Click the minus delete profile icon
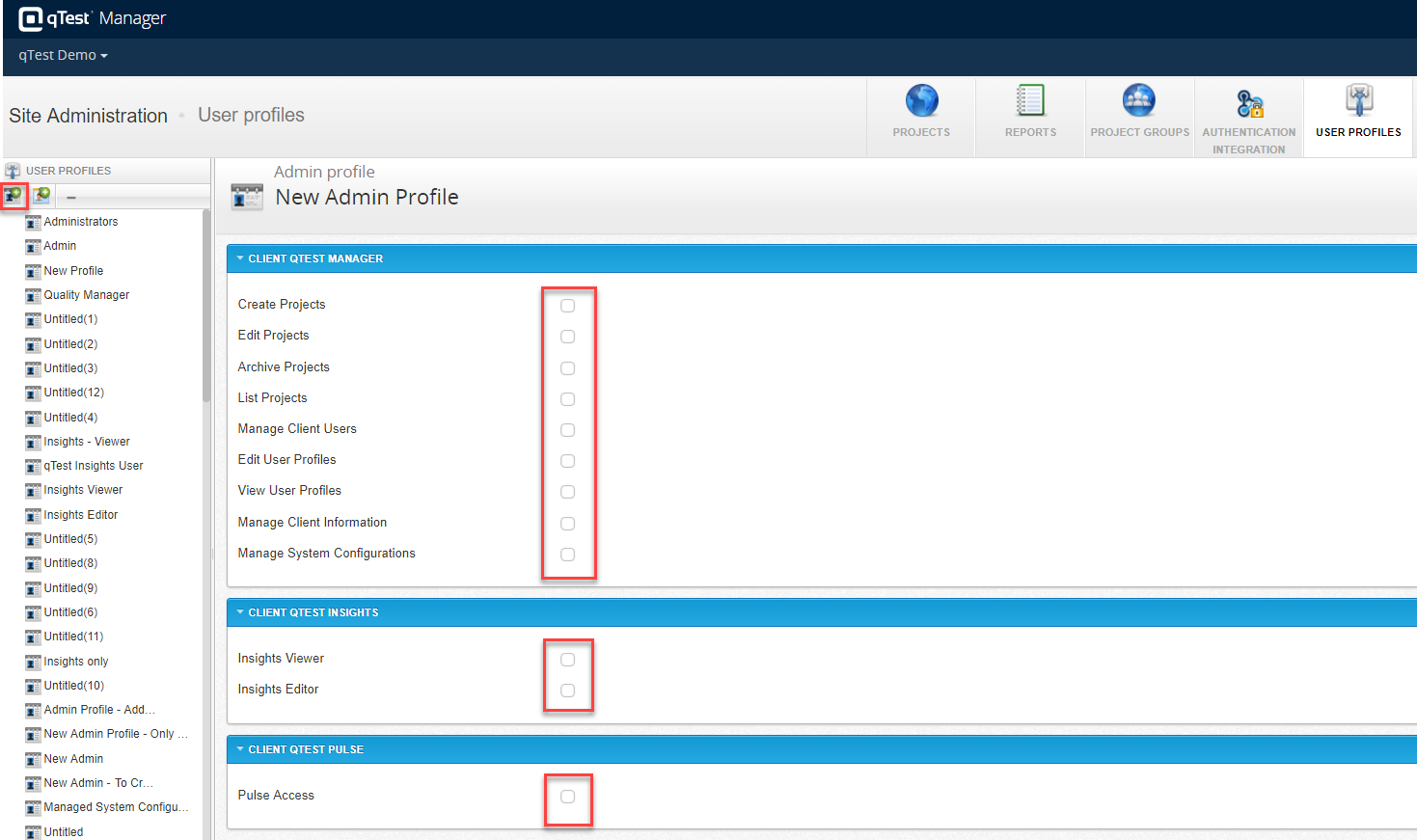 pyautogui.click(x=71, y=197)
